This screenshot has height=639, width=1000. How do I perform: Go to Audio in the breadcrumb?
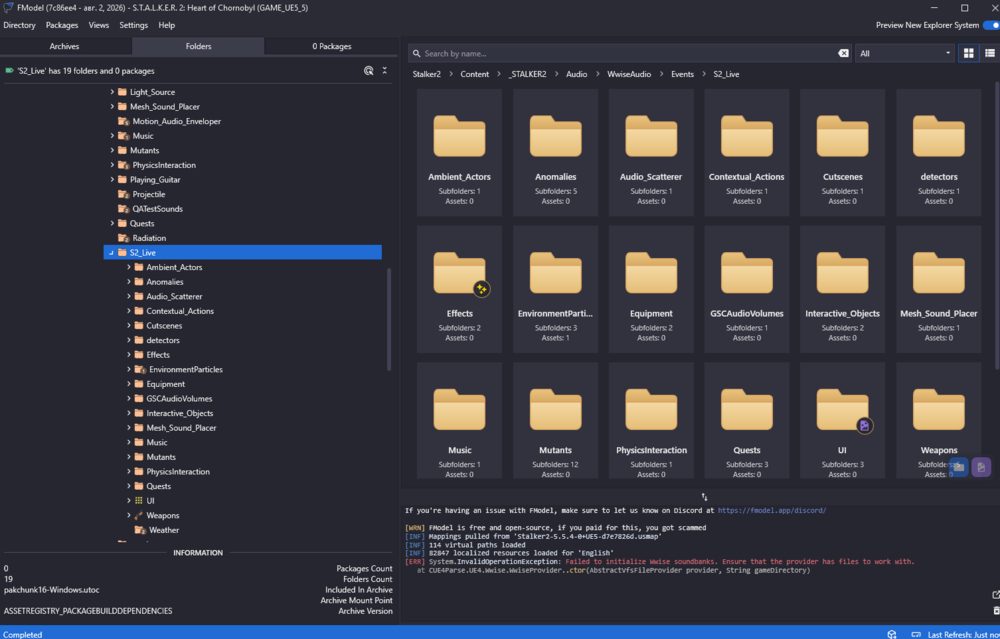pyautogui.click(x=577, y=74)
